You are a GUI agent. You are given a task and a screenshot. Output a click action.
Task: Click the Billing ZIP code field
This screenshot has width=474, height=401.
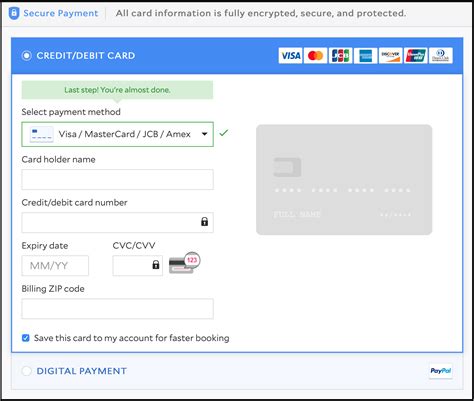117,309
